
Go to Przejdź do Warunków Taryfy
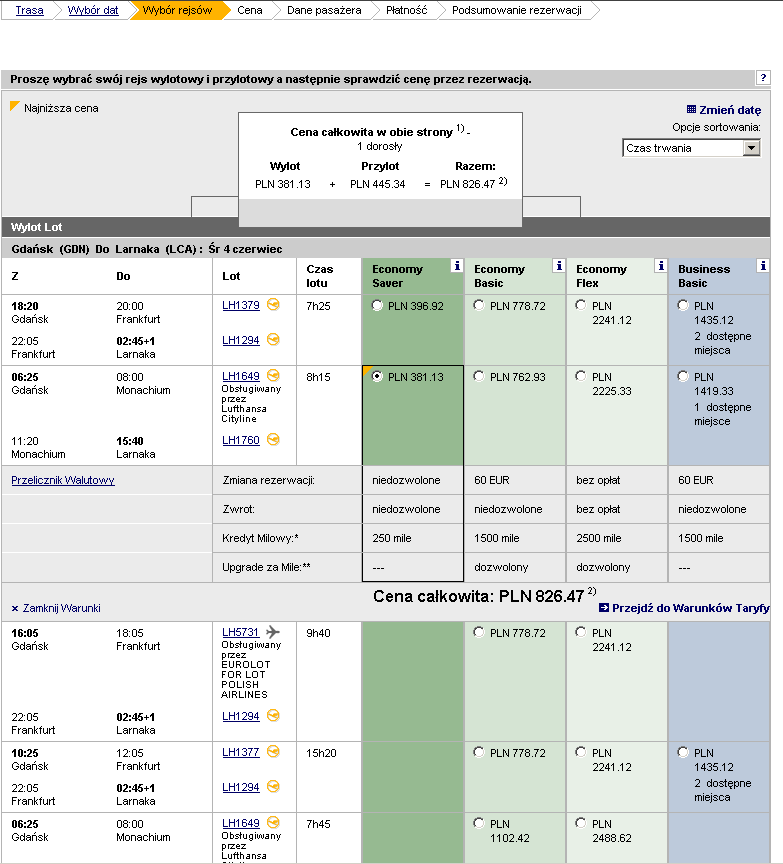click(690, 608)
